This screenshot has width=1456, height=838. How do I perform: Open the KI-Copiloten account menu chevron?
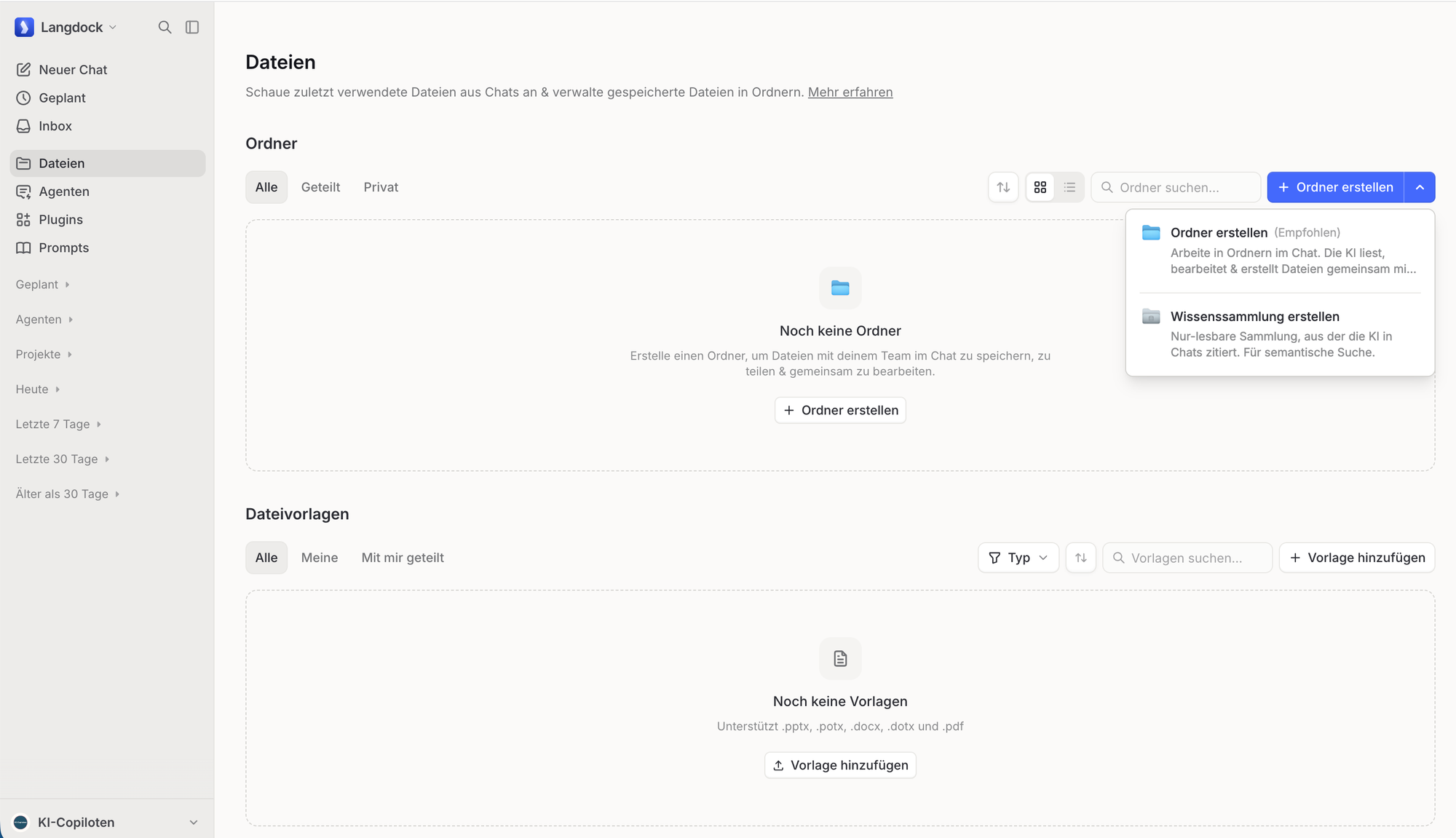194,822
